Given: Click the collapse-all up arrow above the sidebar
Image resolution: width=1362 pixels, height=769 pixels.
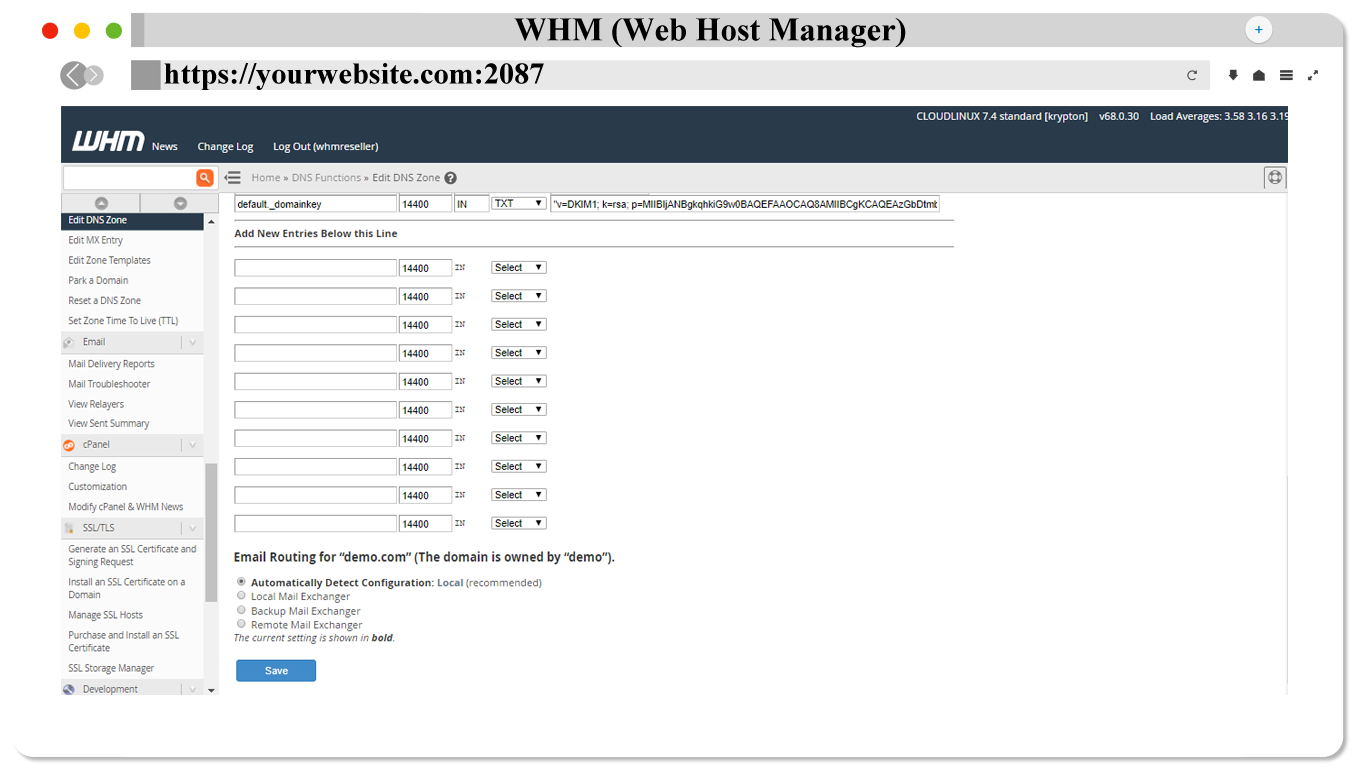Looking at the screenshot, I should coord(100,203).
